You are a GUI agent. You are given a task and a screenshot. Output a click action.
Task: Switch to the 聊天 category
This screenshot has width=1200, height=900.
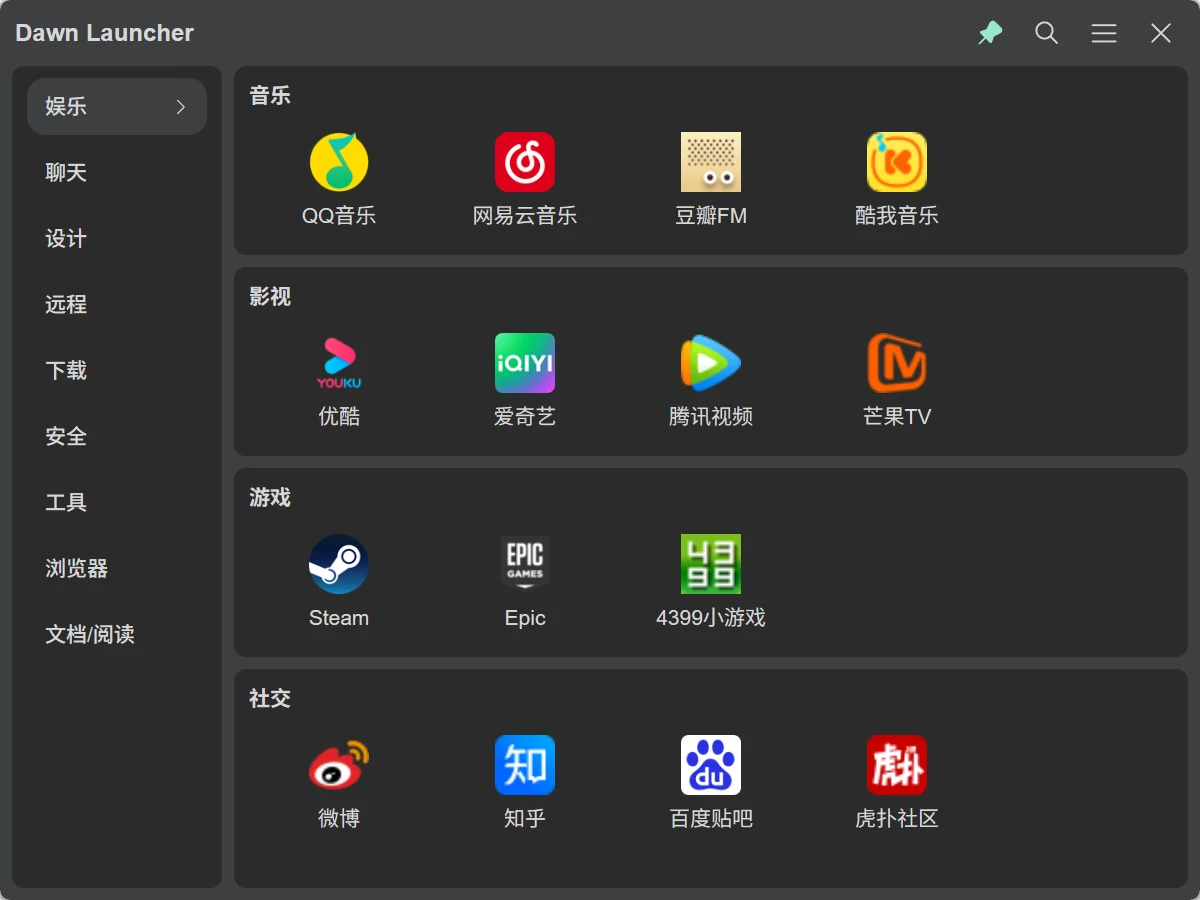(x=117, y=173)
